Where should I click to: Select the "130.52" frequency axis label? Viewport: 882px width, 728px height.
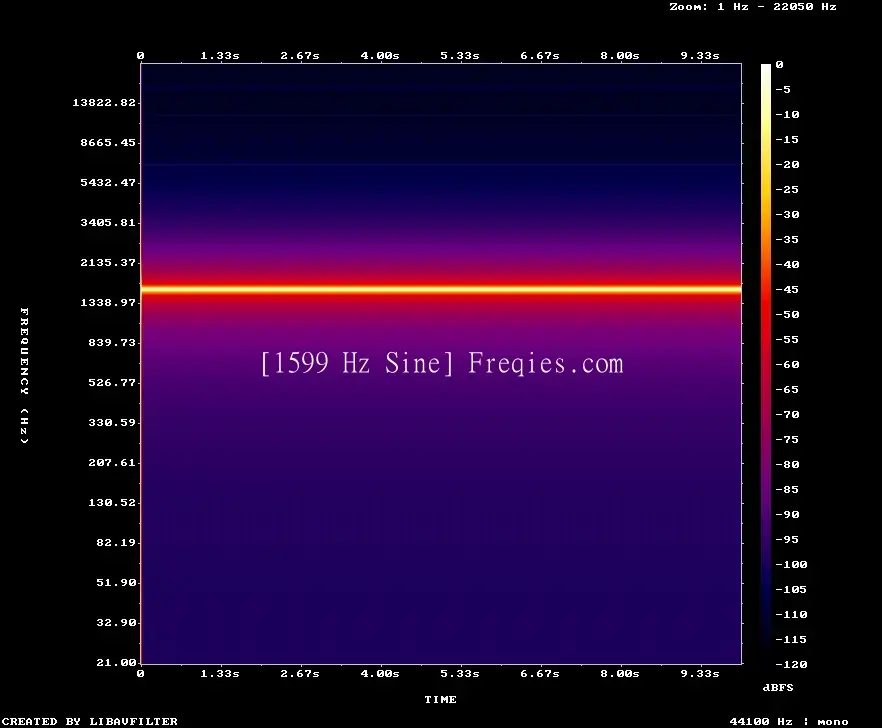(112, 502)
